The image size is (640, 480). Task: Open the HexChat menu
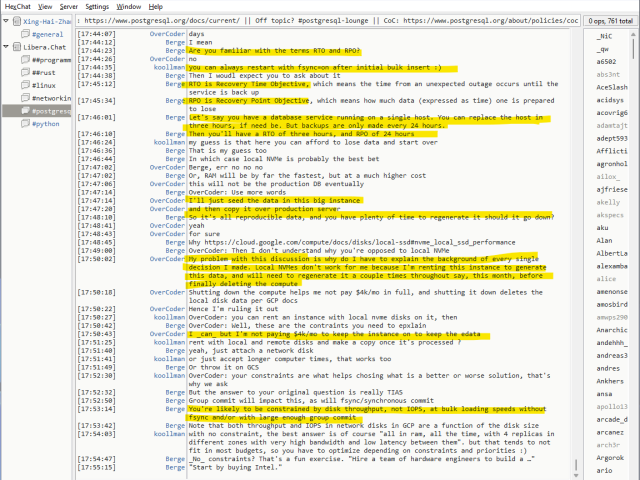pos(17,6)
